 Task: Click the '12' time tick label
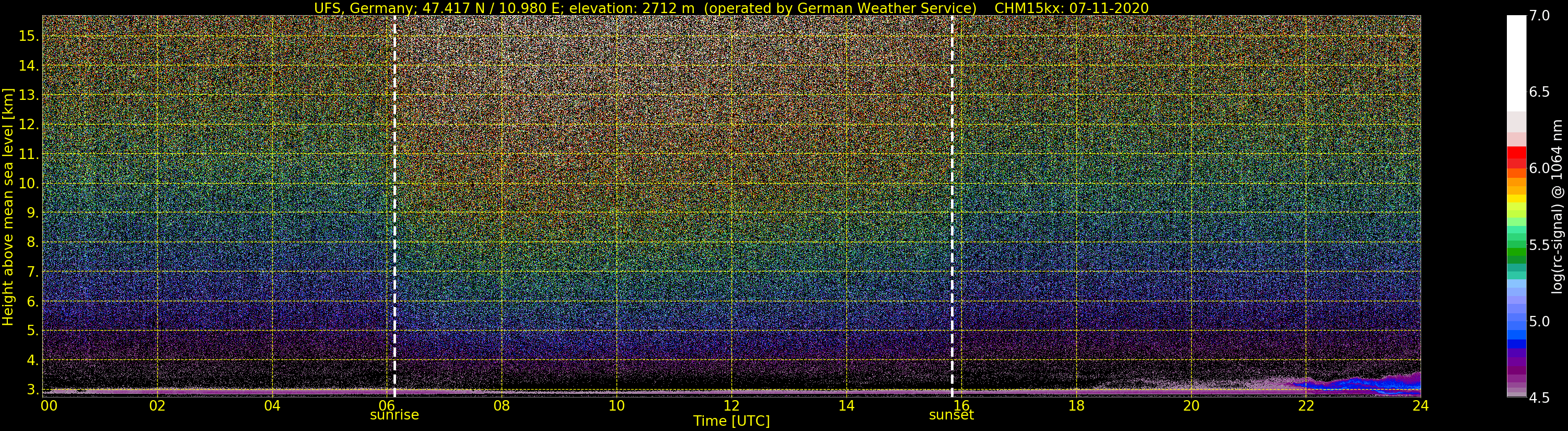(731, 405)
